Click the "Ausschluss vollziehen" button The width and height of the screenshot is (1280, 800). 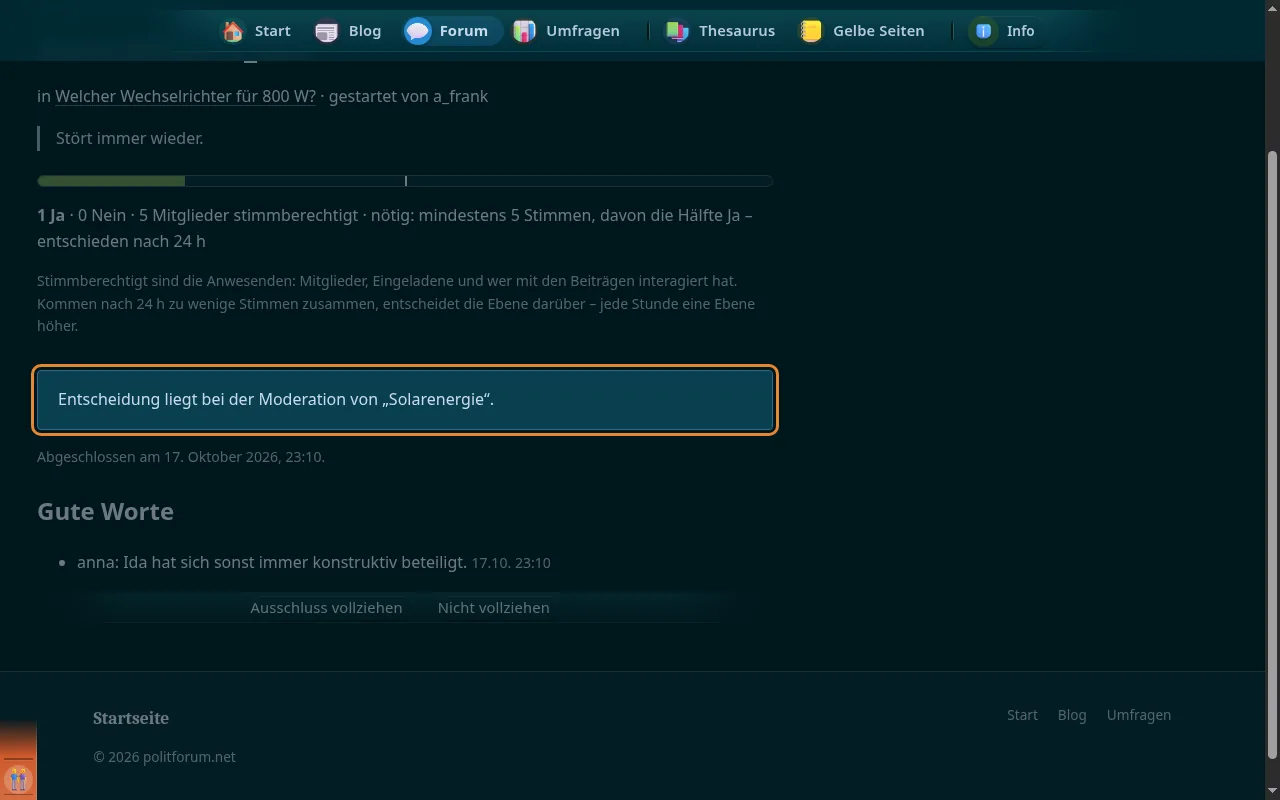coord(326,607)
